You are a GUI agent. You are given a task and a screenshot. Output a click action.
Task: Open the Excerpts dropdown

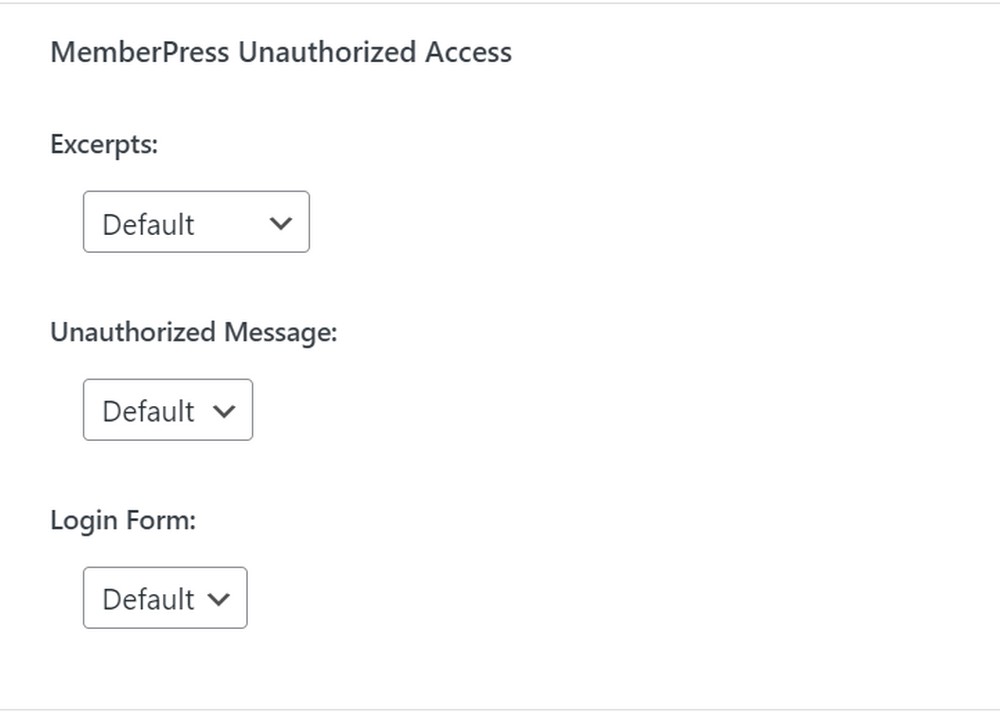[196, 222]
